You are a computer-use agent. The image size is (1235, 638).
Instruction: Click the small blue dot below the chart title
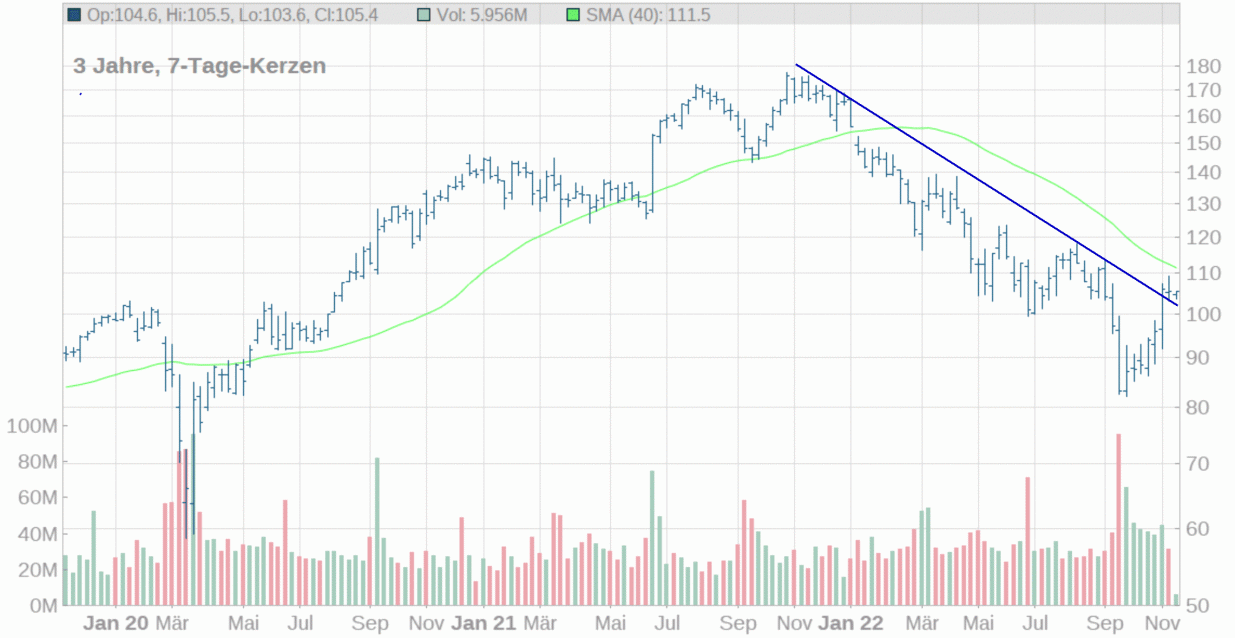(x=80, y=94)
